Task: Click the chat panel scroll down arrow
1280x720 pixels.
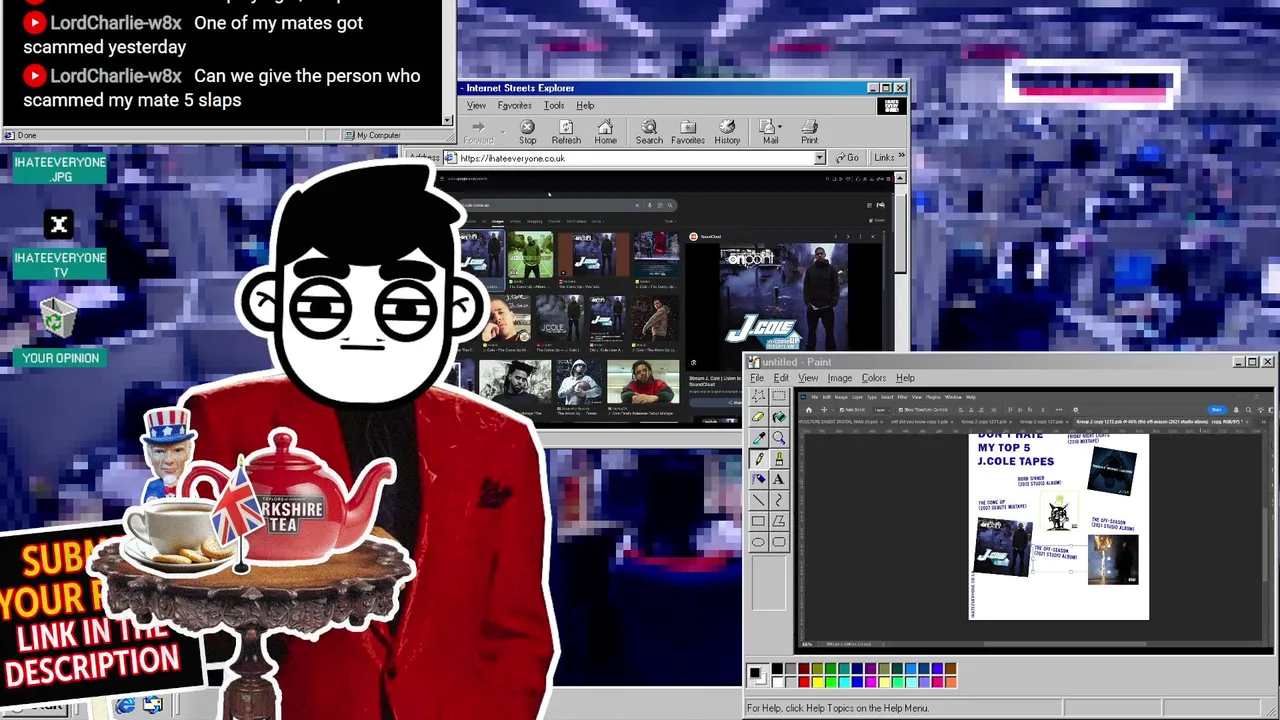Action: (x=448, y=119)
